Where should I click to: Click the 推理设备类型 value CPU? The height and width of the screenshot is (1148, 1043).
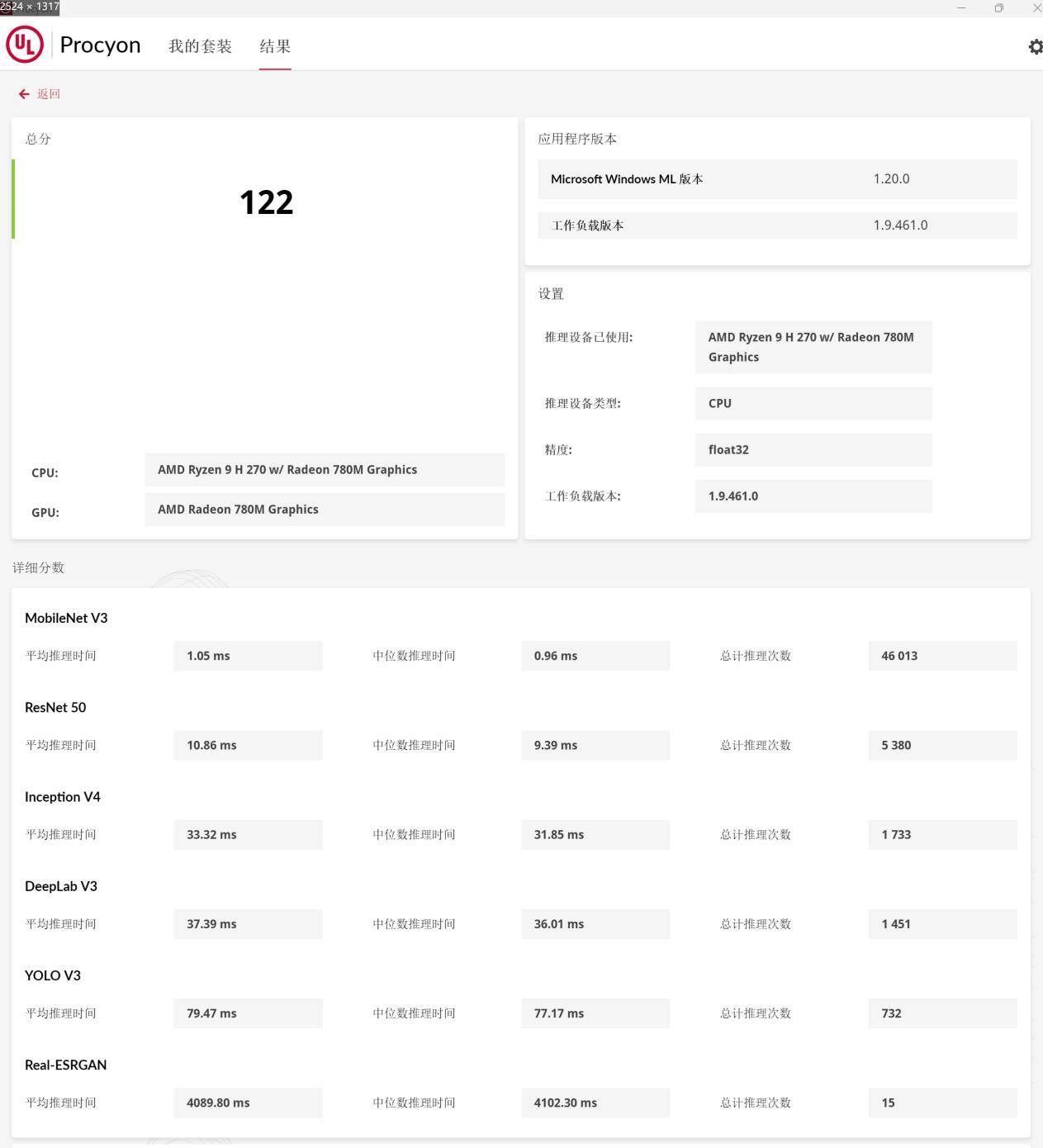(813, 404)
